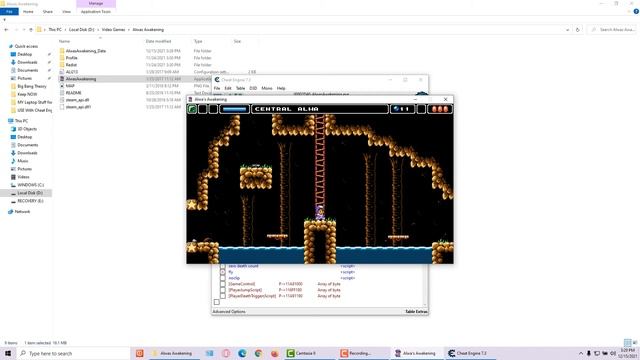
Task: Sort files by Date modified column
Action: click(158, 41)
